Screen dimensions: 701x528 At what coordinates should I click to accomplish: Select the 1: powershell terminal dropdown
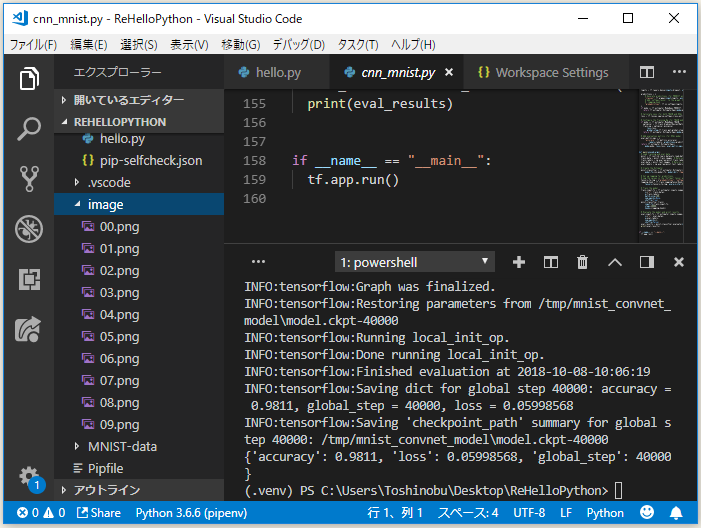coord(414,262)
